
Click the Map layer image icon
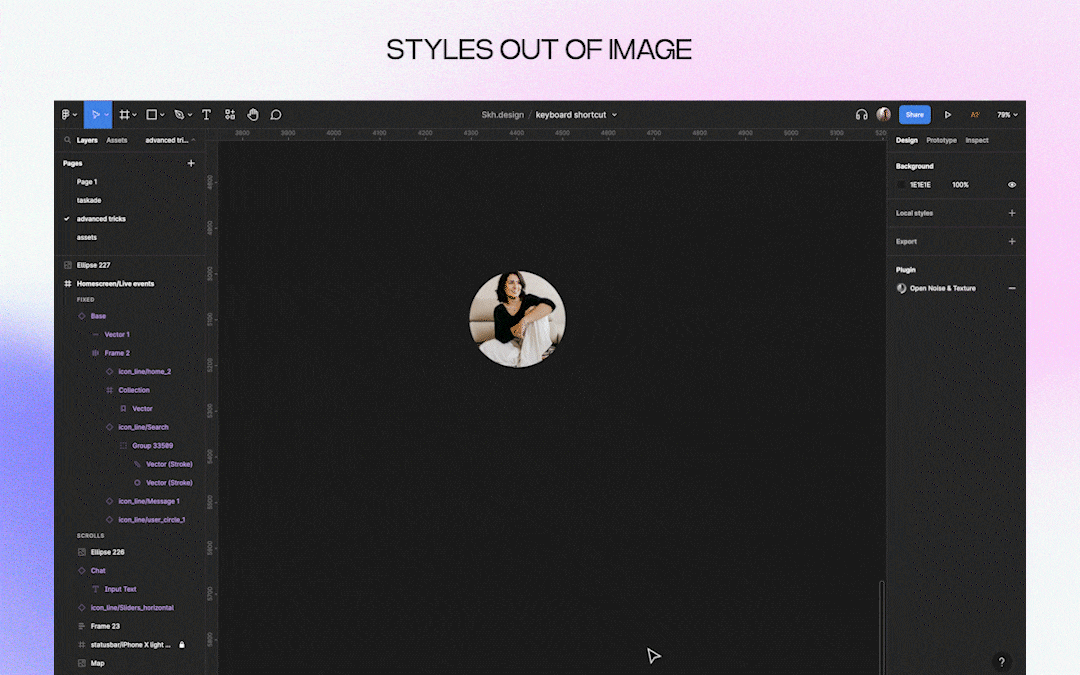81,663
